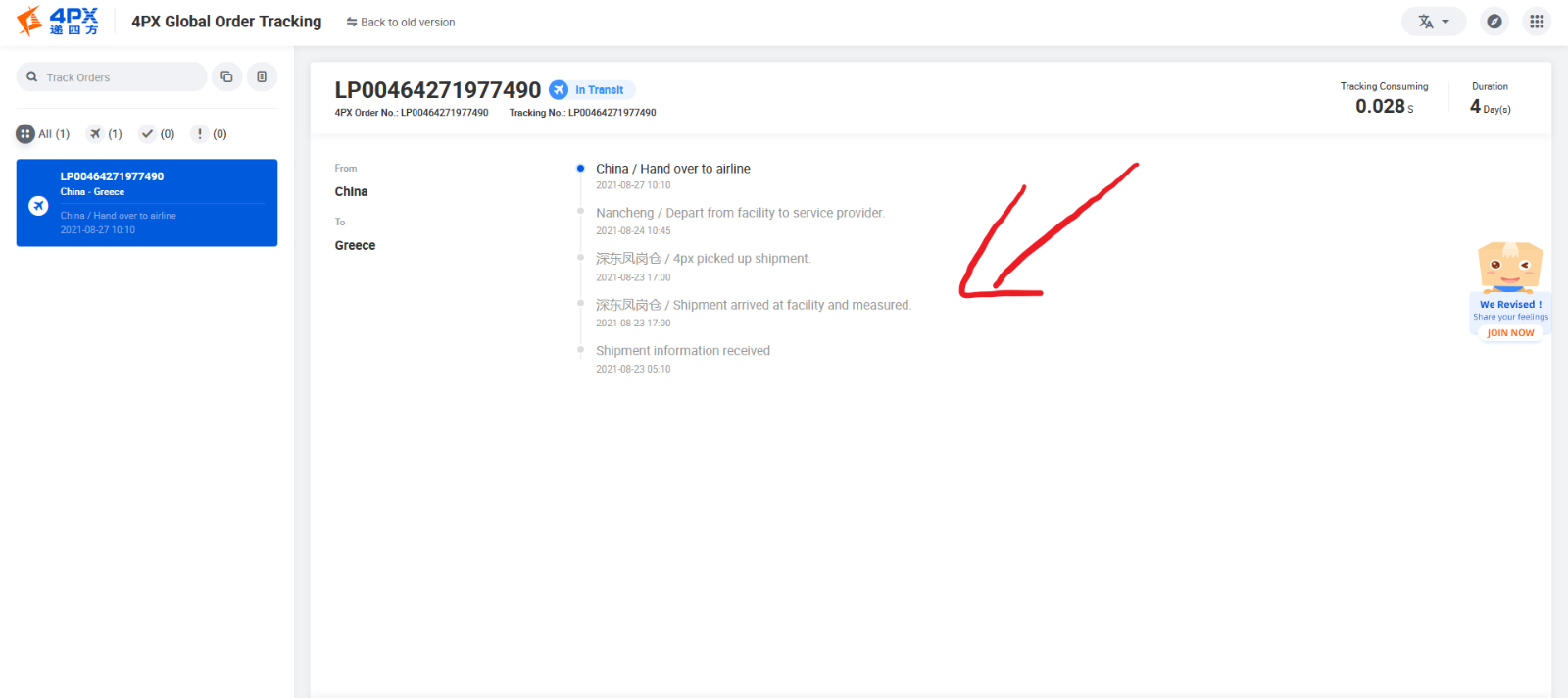Select the LP00464271977490 order card

(147, 203)
